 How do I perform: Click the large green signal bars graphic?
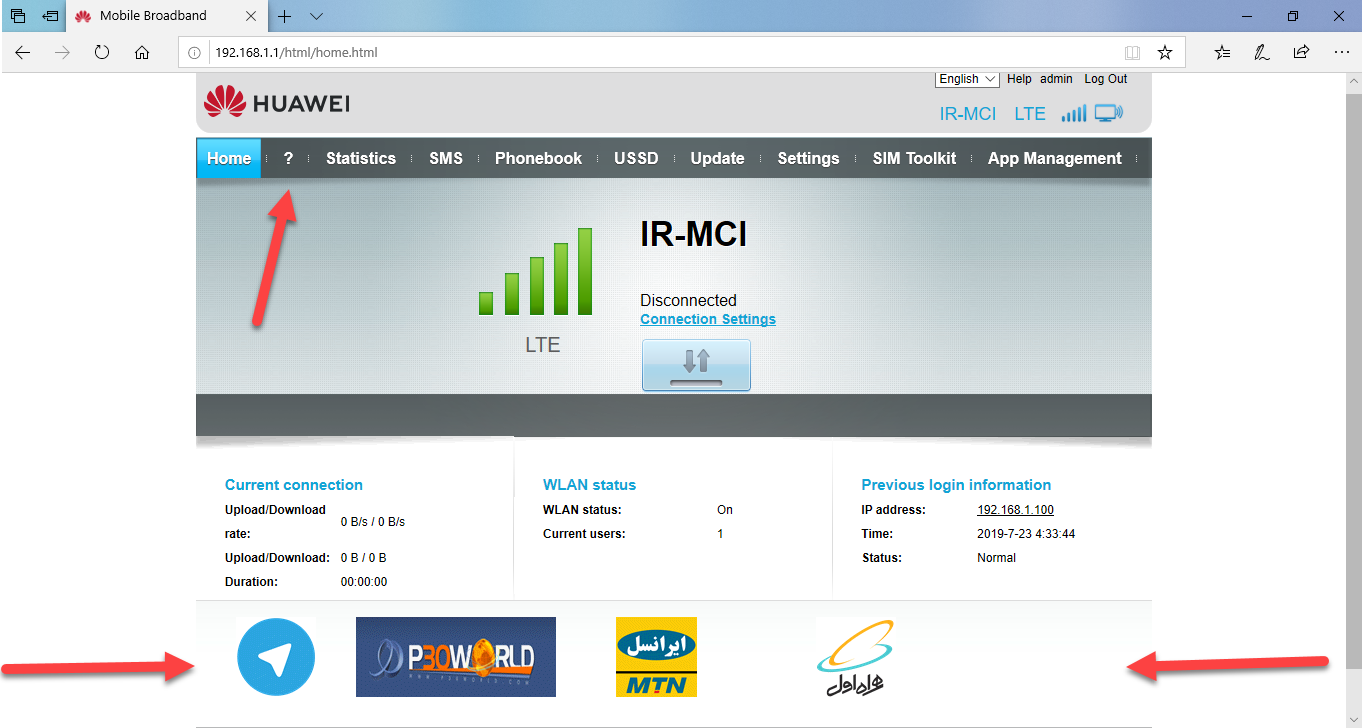536,272
